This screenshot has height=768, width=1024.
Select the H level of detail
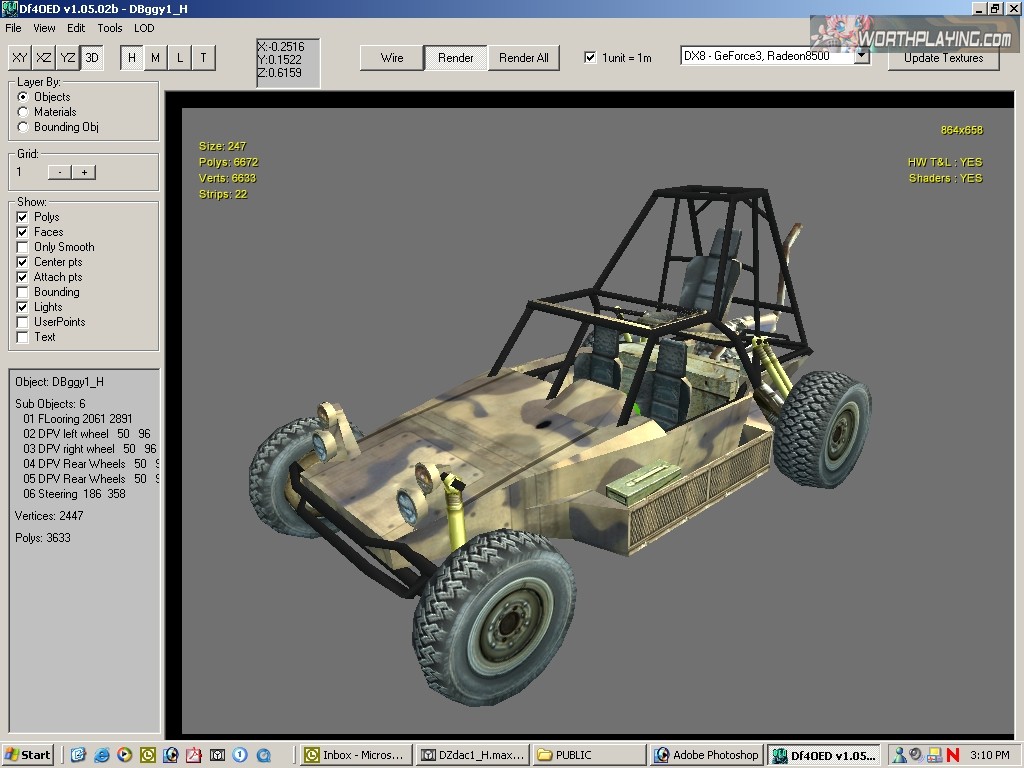132,58
